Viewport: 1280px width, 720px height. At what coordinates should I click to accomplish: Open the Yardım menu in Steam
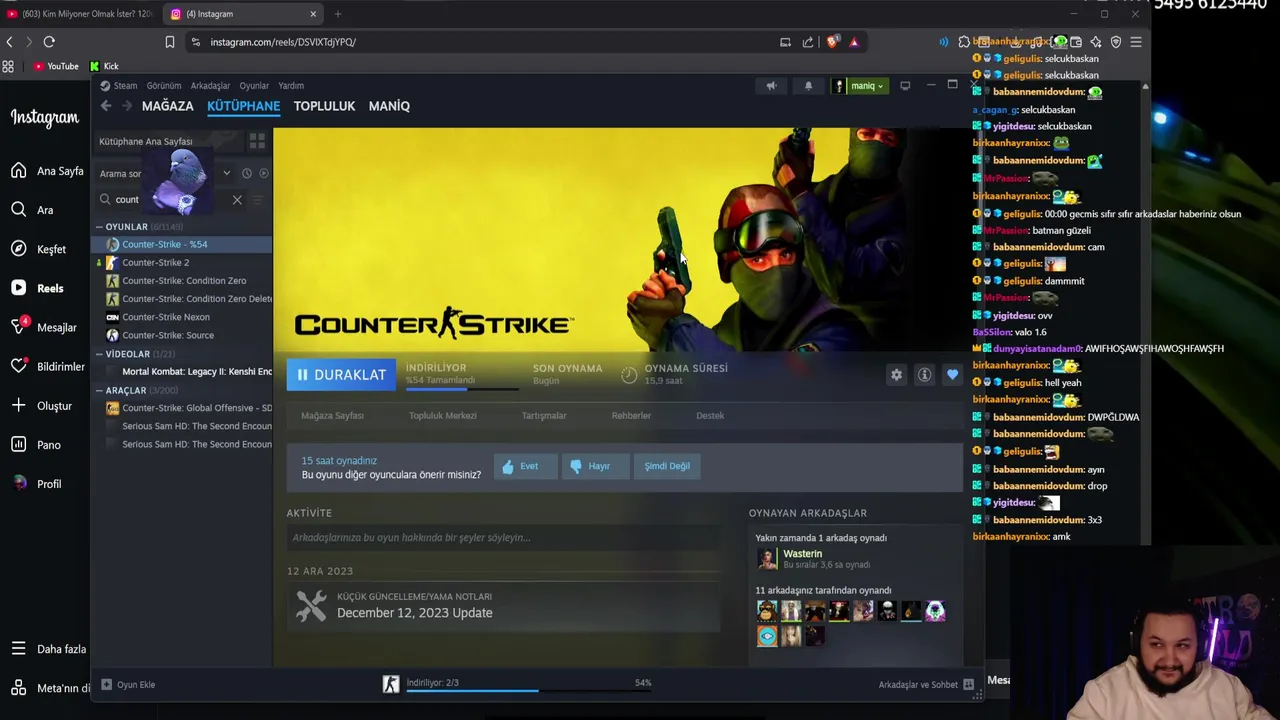pyautogui.click(x=291, y=86)
